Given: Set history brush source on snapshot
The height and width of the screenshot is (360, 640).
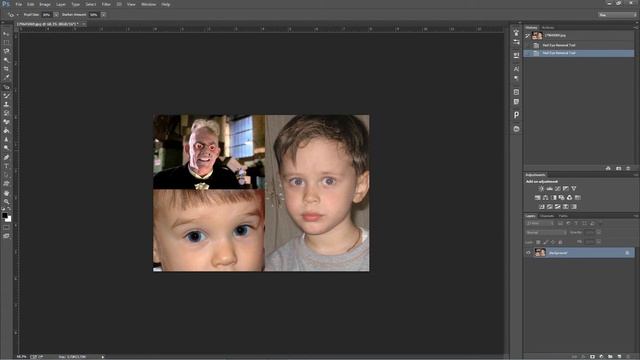Looking at the screenshot, I should click(527, 36).
